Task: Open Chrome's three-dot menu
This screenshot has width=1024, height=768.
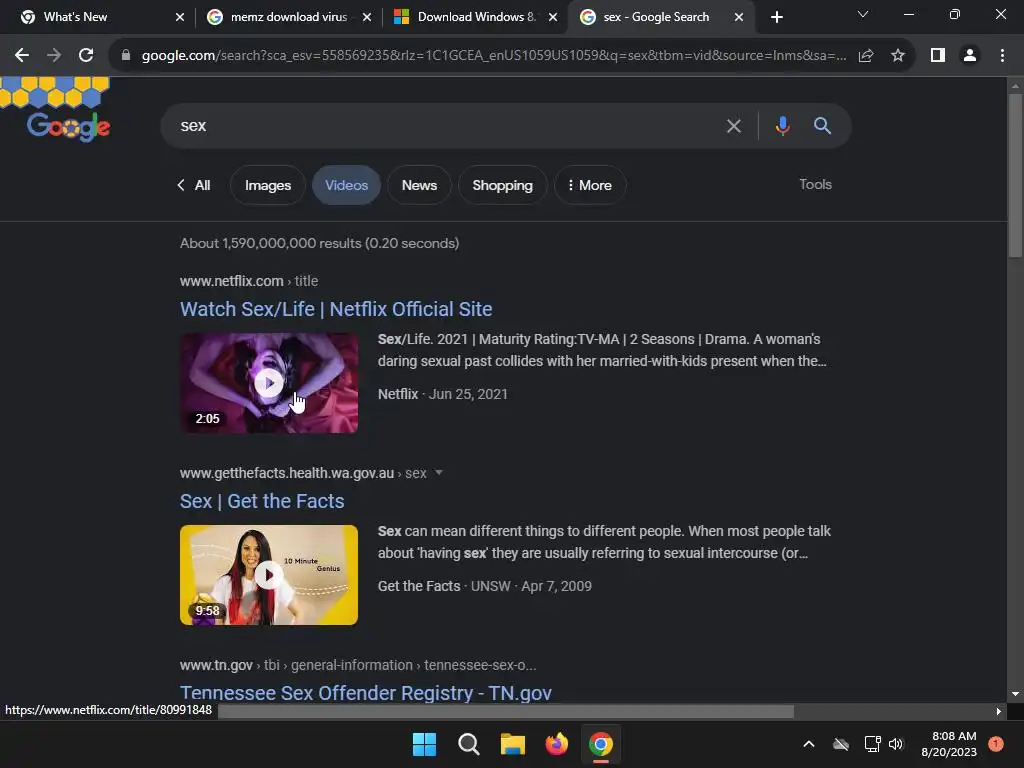Action: pyautogui.click(x=1002, y=56)
